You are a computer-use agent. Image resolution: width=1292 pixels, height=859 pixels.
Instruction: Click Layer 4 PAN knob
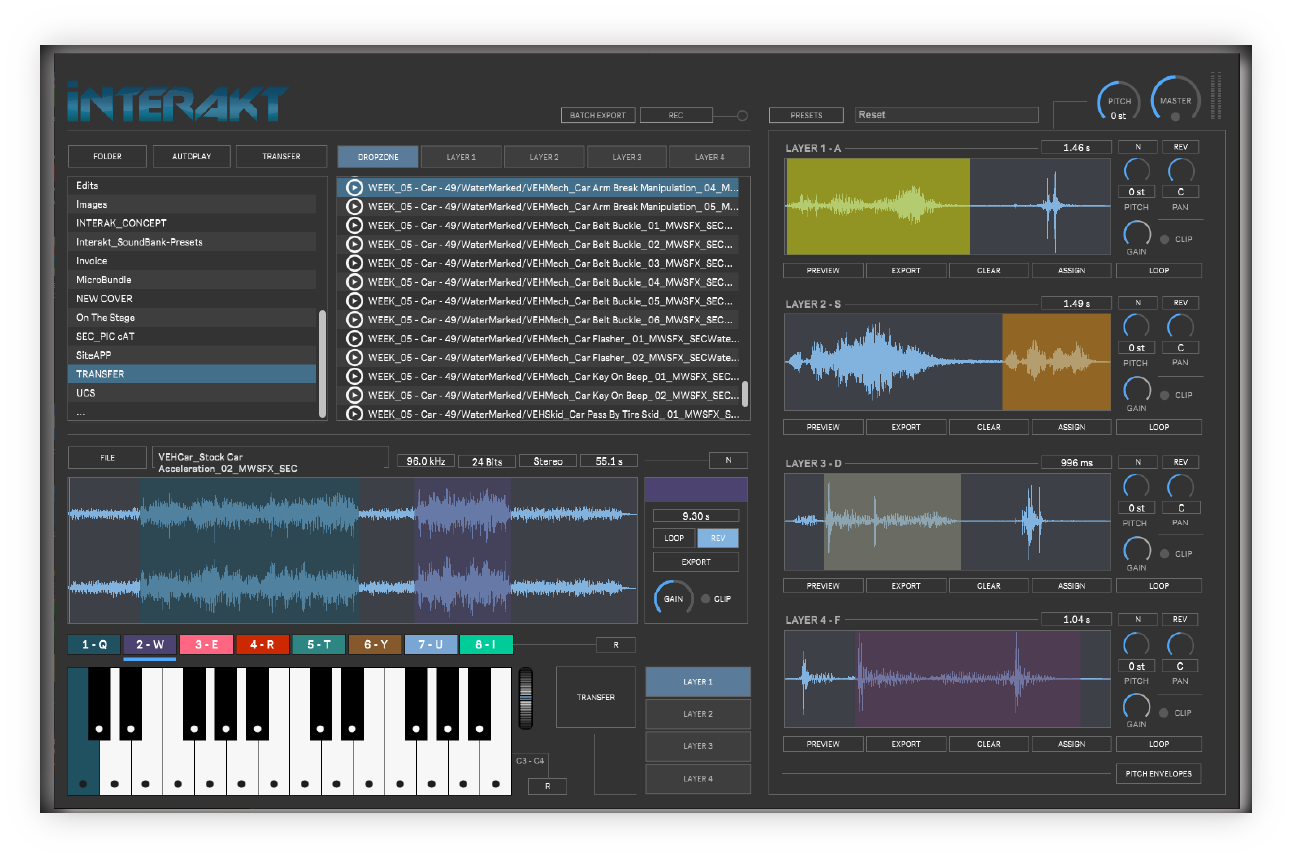tap(1180, 645)
